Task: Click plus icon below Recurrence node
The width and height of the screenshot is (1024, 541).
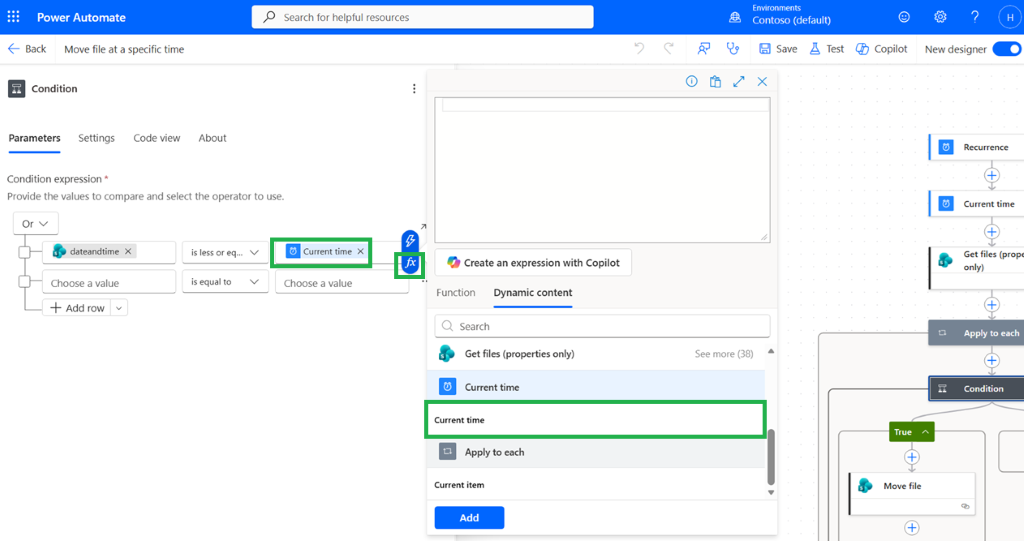Action: pyautogui.click(x=992, y=176)
